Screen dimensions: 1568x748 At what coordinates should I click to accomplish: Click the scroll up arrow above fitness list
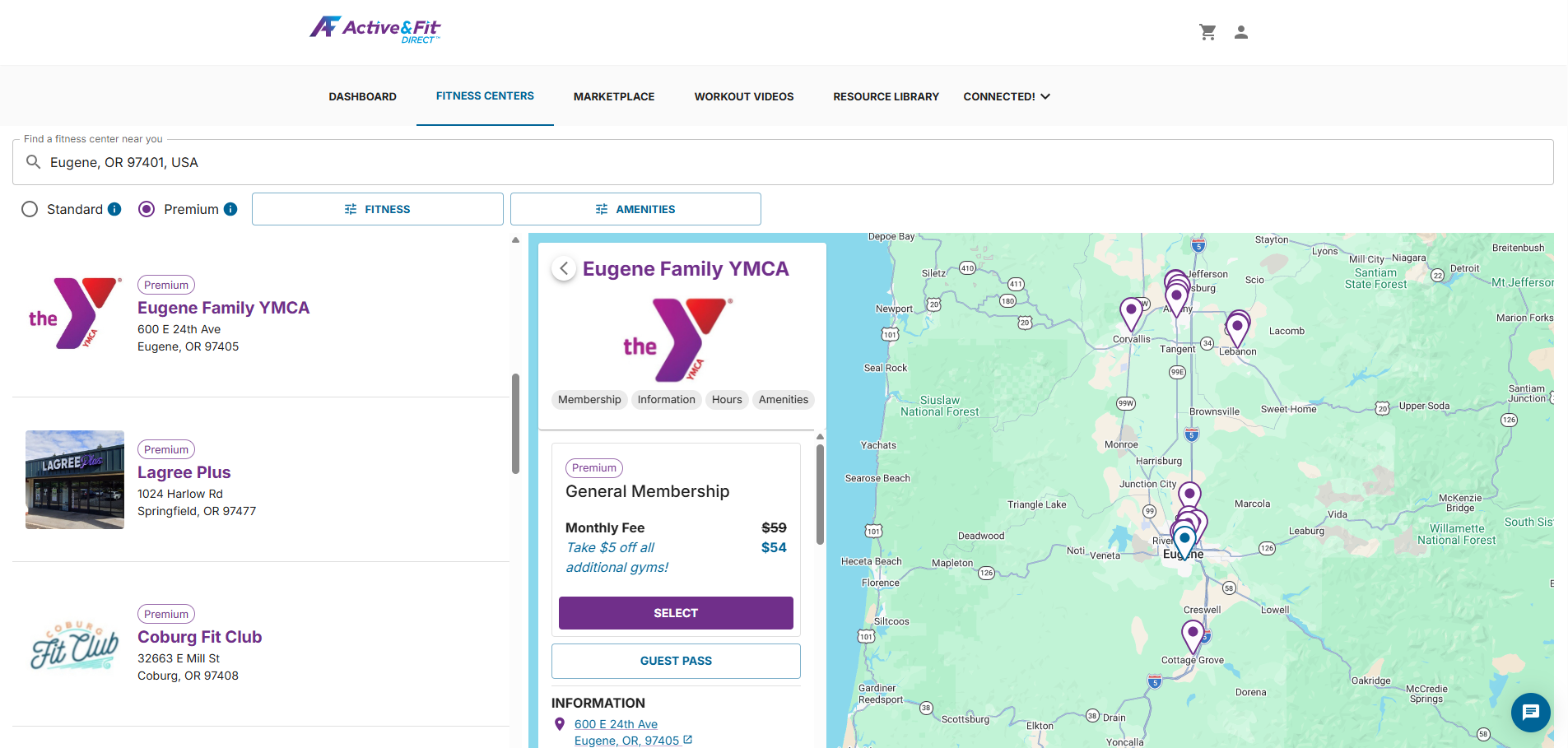(x=515, y=240)
